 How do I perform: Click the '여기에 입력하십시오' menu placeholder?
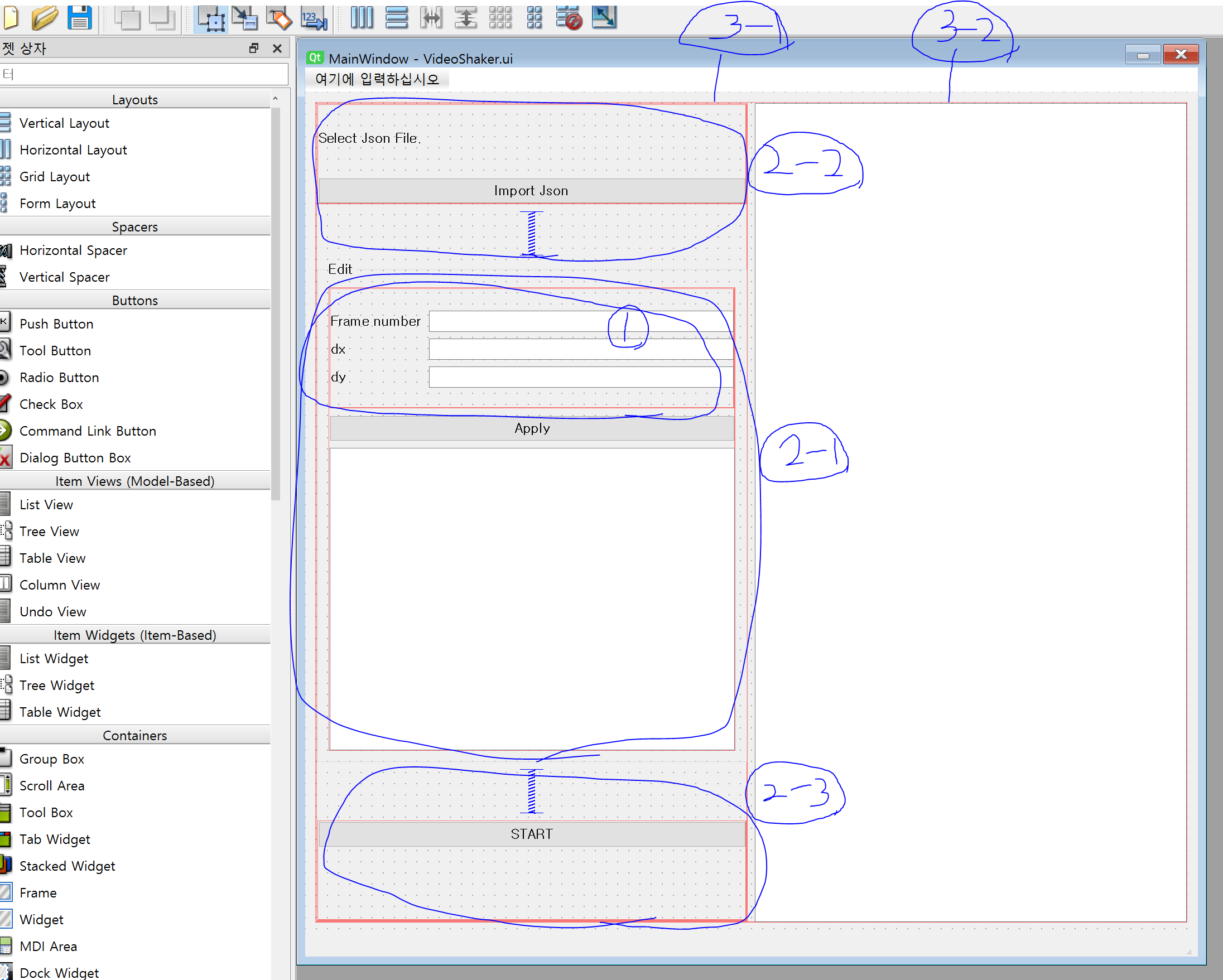pos(377,79)
